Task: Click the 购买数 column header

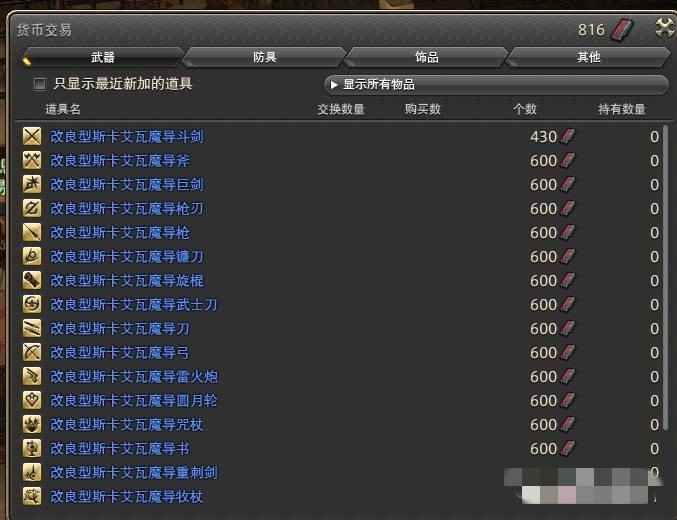Action: coord(423,109)
